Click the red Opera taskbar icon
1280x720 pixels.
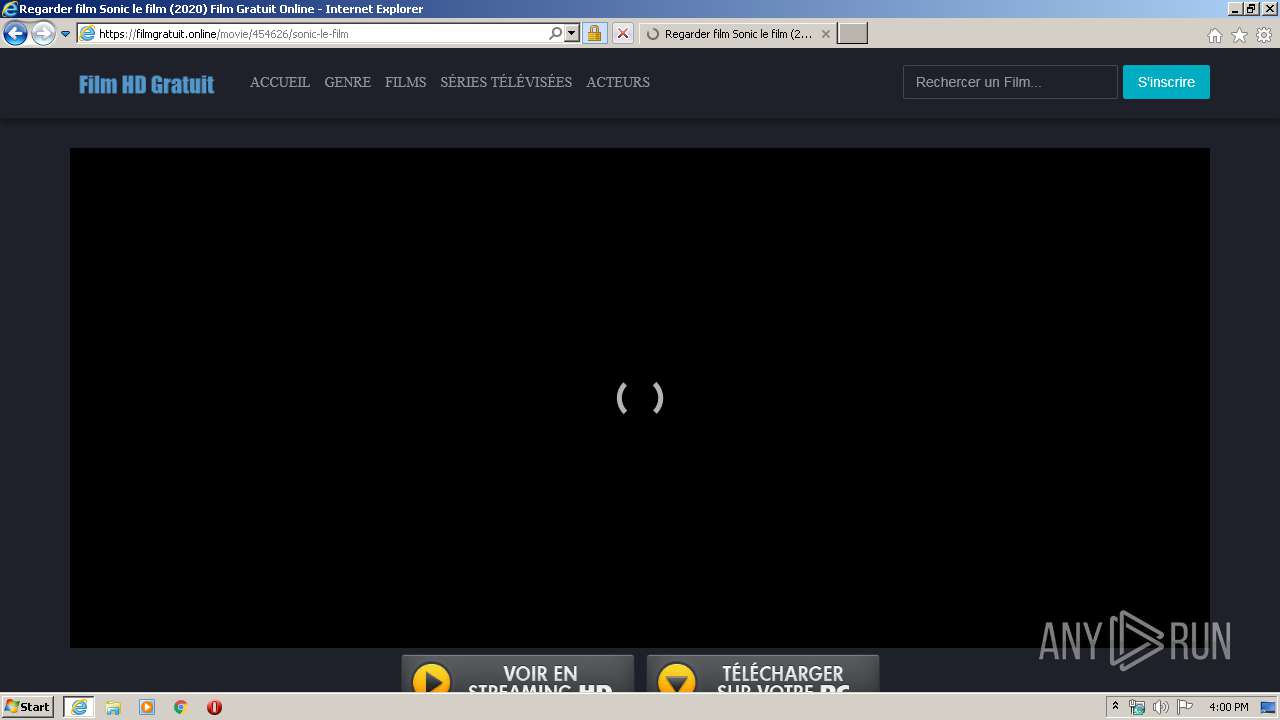(x=214, y=707)
